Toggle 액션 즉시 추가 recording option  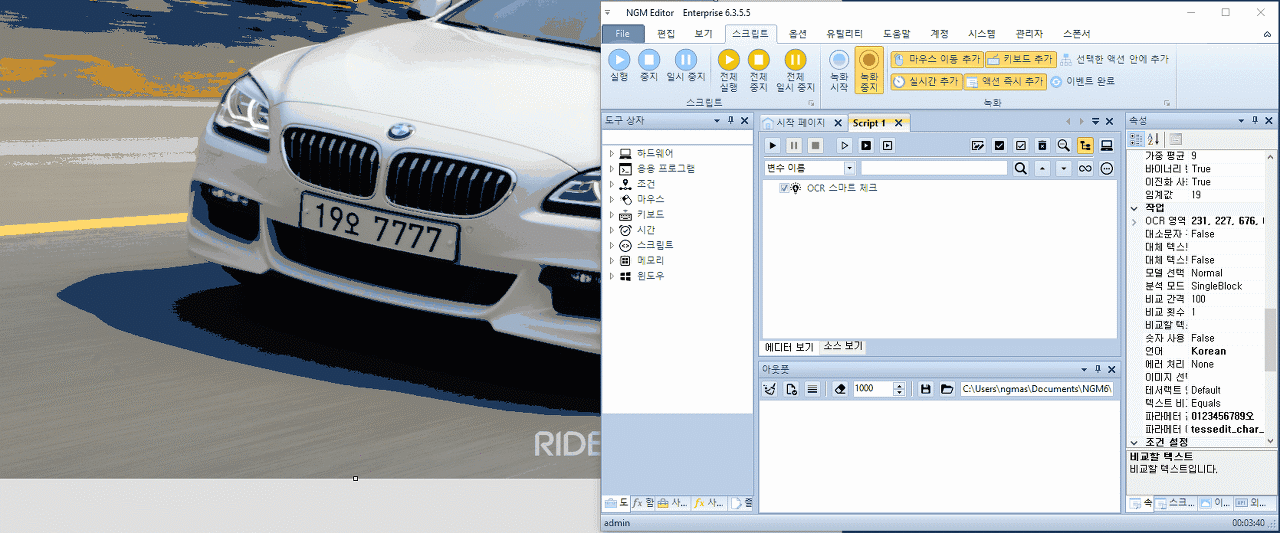[1005, 81]
